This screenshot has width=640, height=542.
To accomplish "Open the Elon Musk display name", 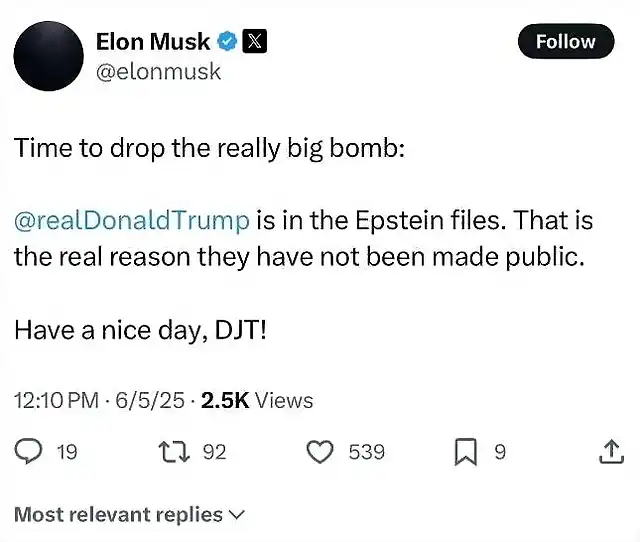I will point(153,42).
